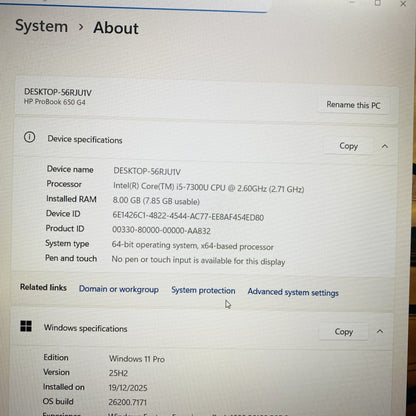Screen dimensions: 416x416
Task: Click the System type label
Action: (67, 244)
